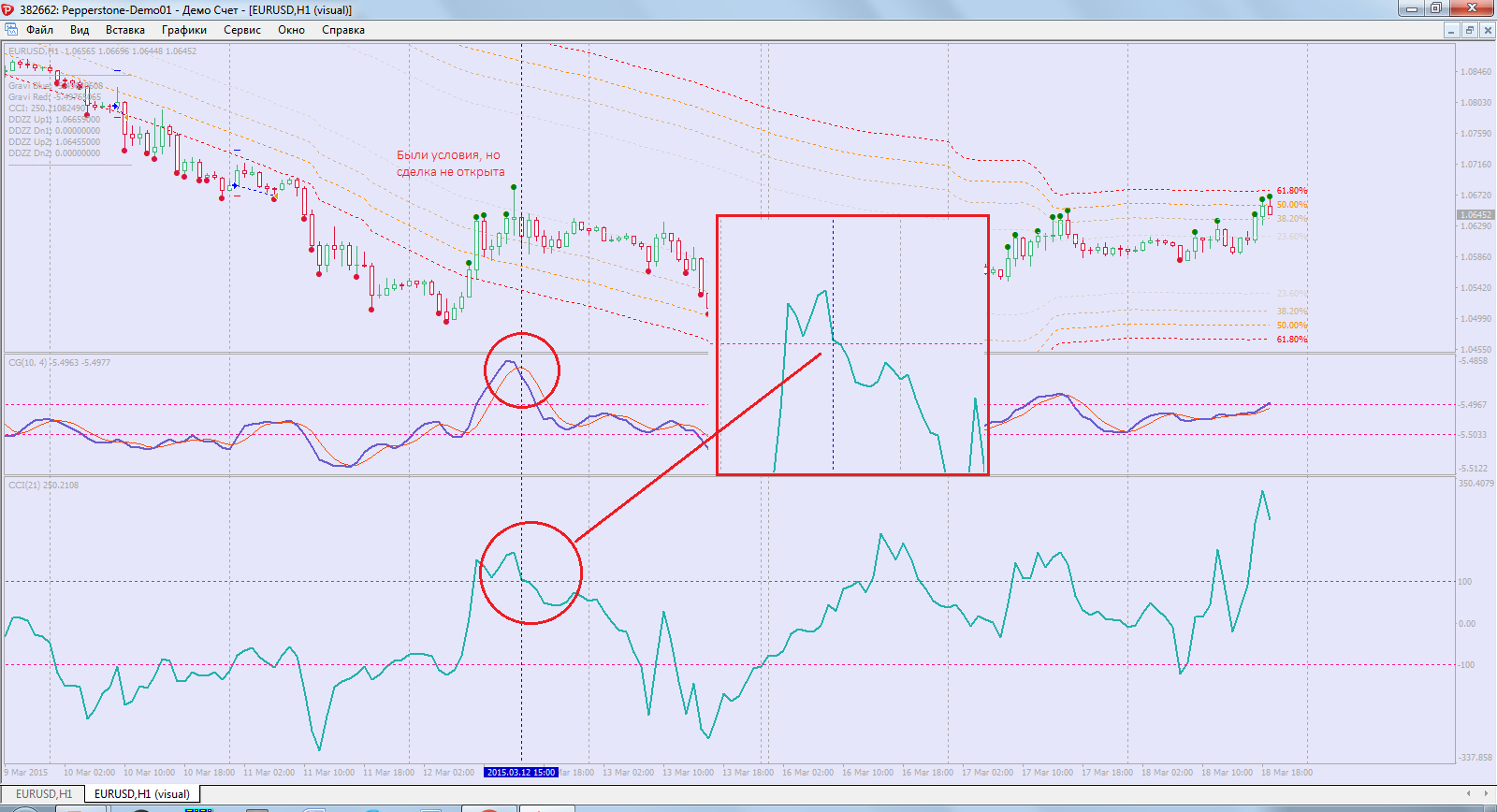This screenshot has width=1497, height=812.
Task: Click the -5.5033 value on CG scale
Action: tap(1474, 435)
